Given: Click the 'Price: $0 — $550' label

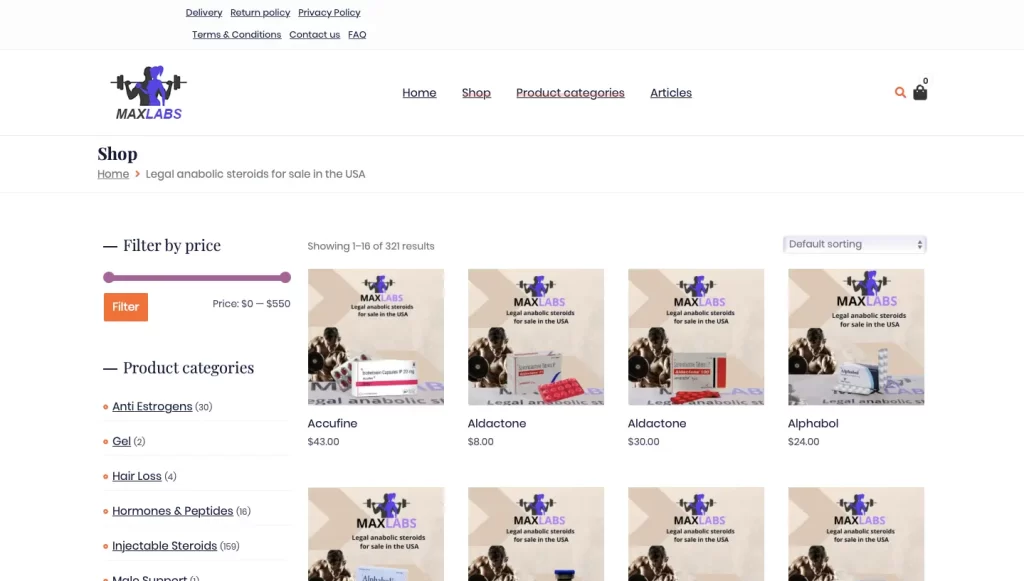Looking at the screenshot, I should 251,304.
